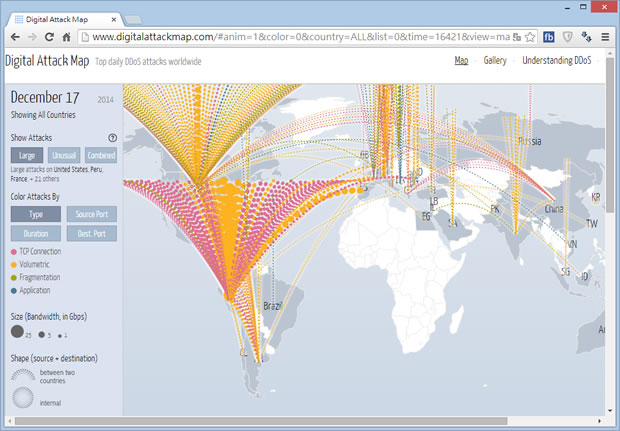The image size is (620, 431).
Task: Reload the page with the refresh icon
Action: [51, 37]
